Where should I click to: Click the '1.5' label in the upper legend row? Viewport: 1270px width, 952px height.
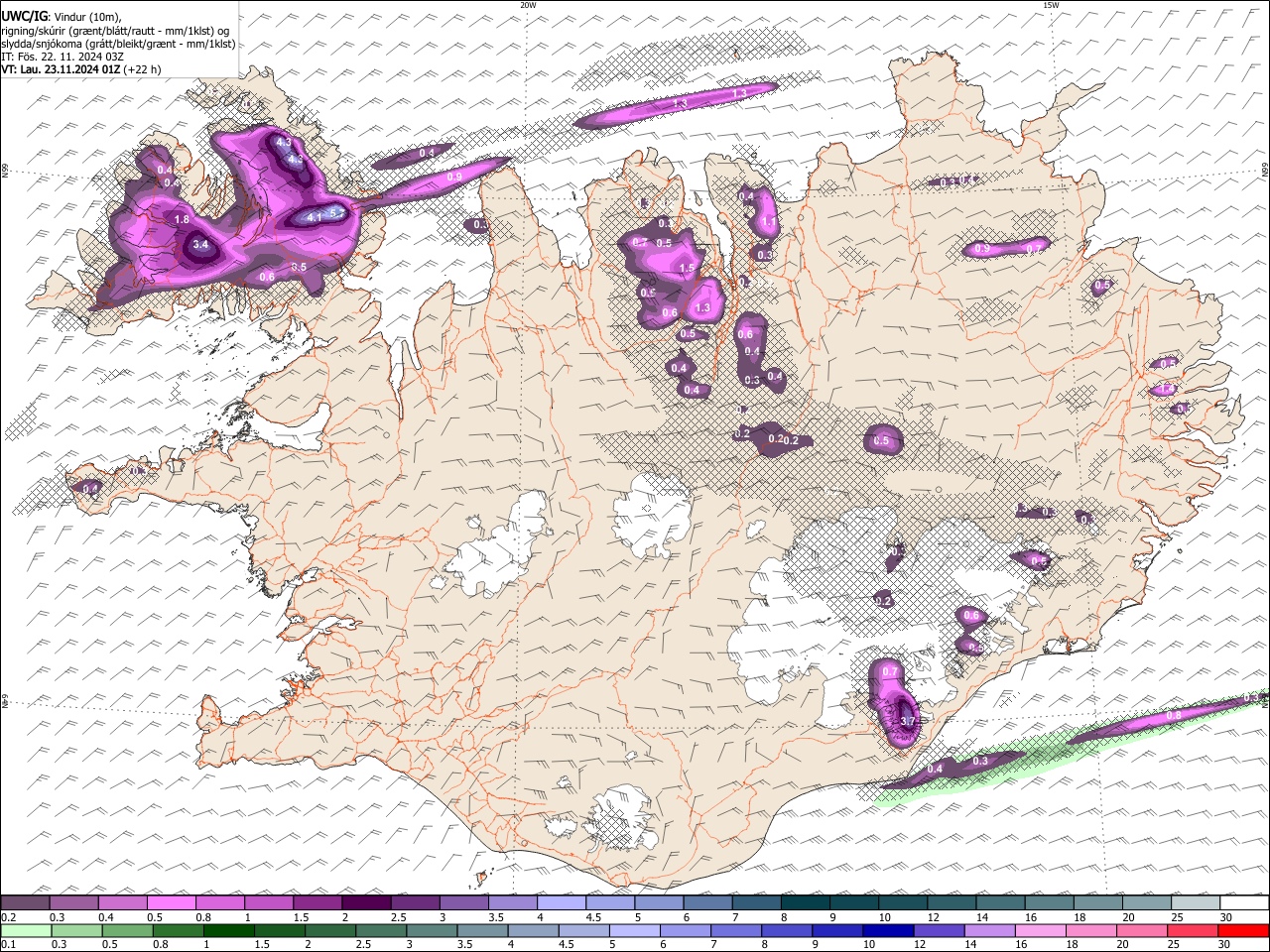click(303, 916)
